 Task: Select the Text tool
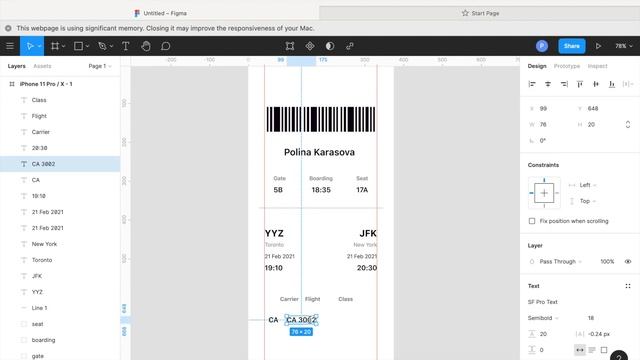126,46
